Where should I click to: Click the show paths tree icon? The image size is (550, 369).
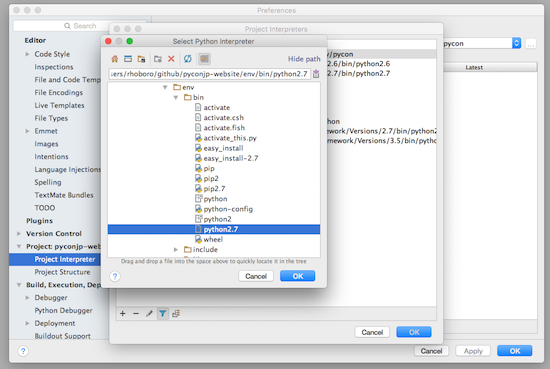coord(176,314)
